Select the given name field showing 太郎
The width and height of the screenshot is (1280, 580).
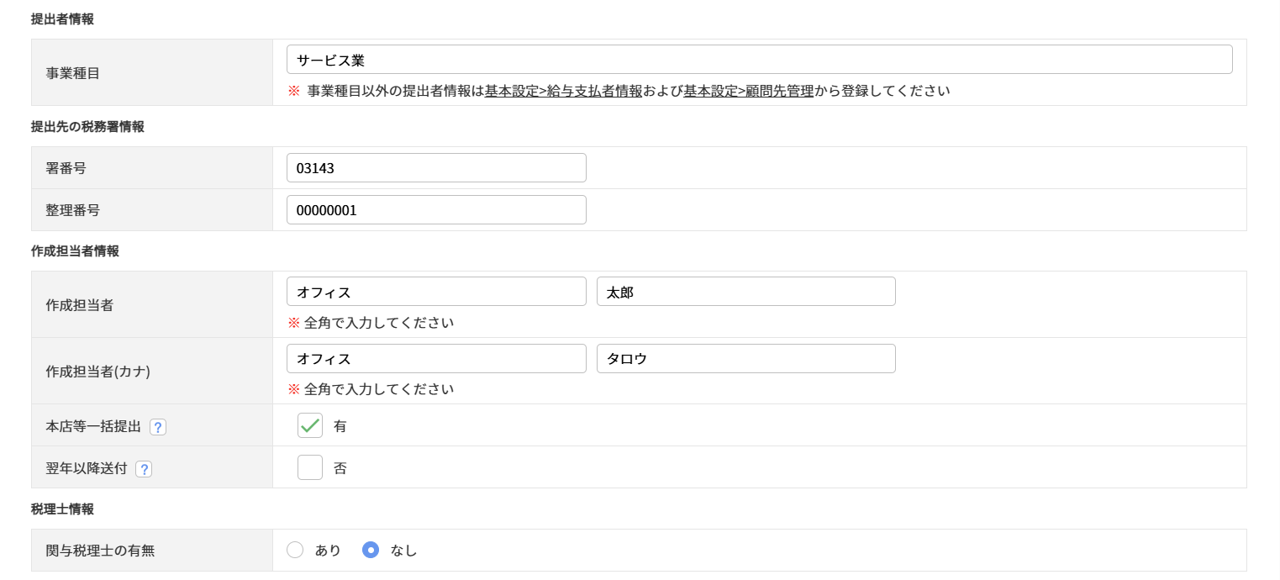coord(746,292)
